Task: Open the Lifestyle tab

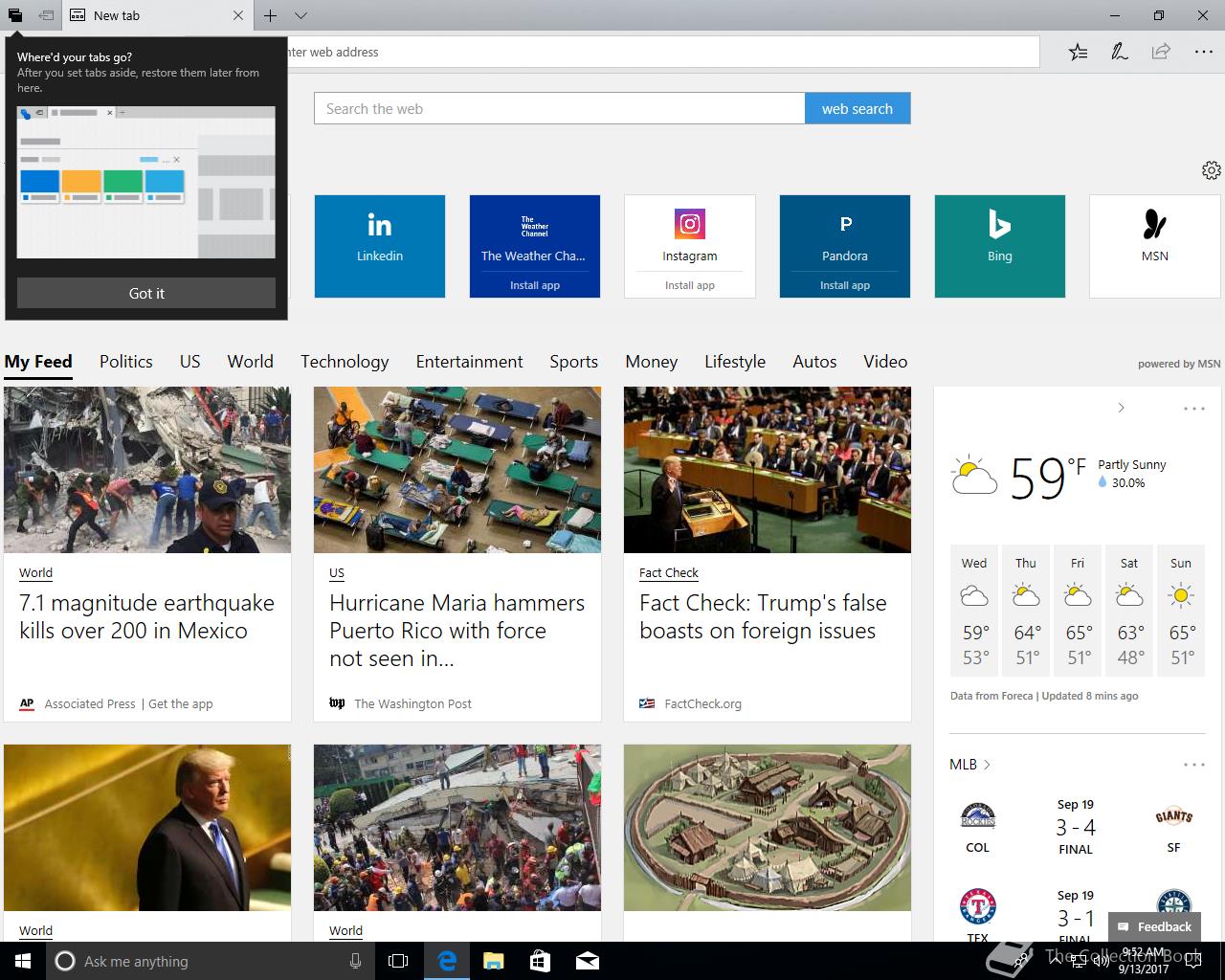Action: pyautogui.click(x=735, y=362)
